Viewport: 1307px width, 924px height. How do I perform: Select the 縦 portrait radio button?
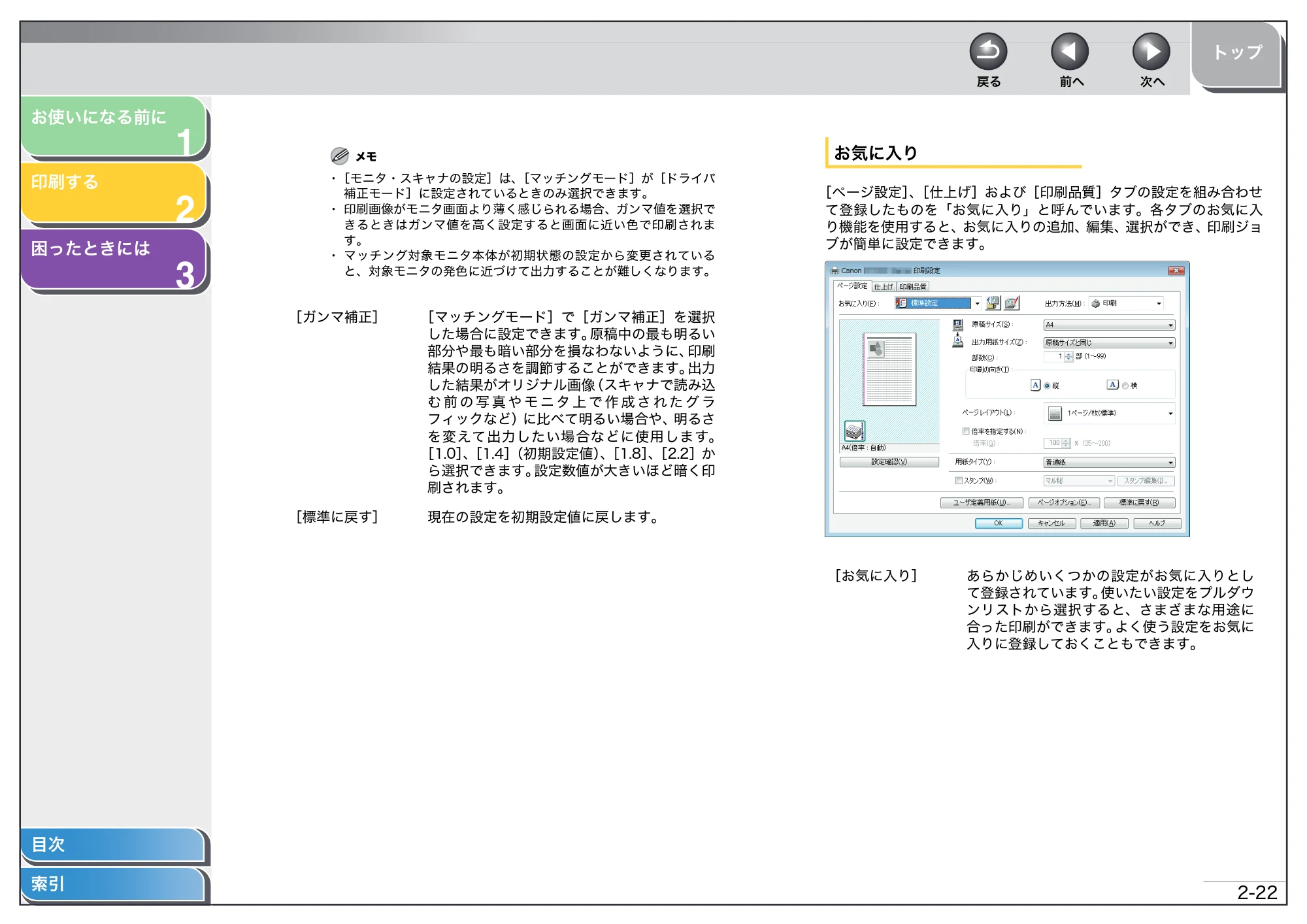pos(1047,386)
